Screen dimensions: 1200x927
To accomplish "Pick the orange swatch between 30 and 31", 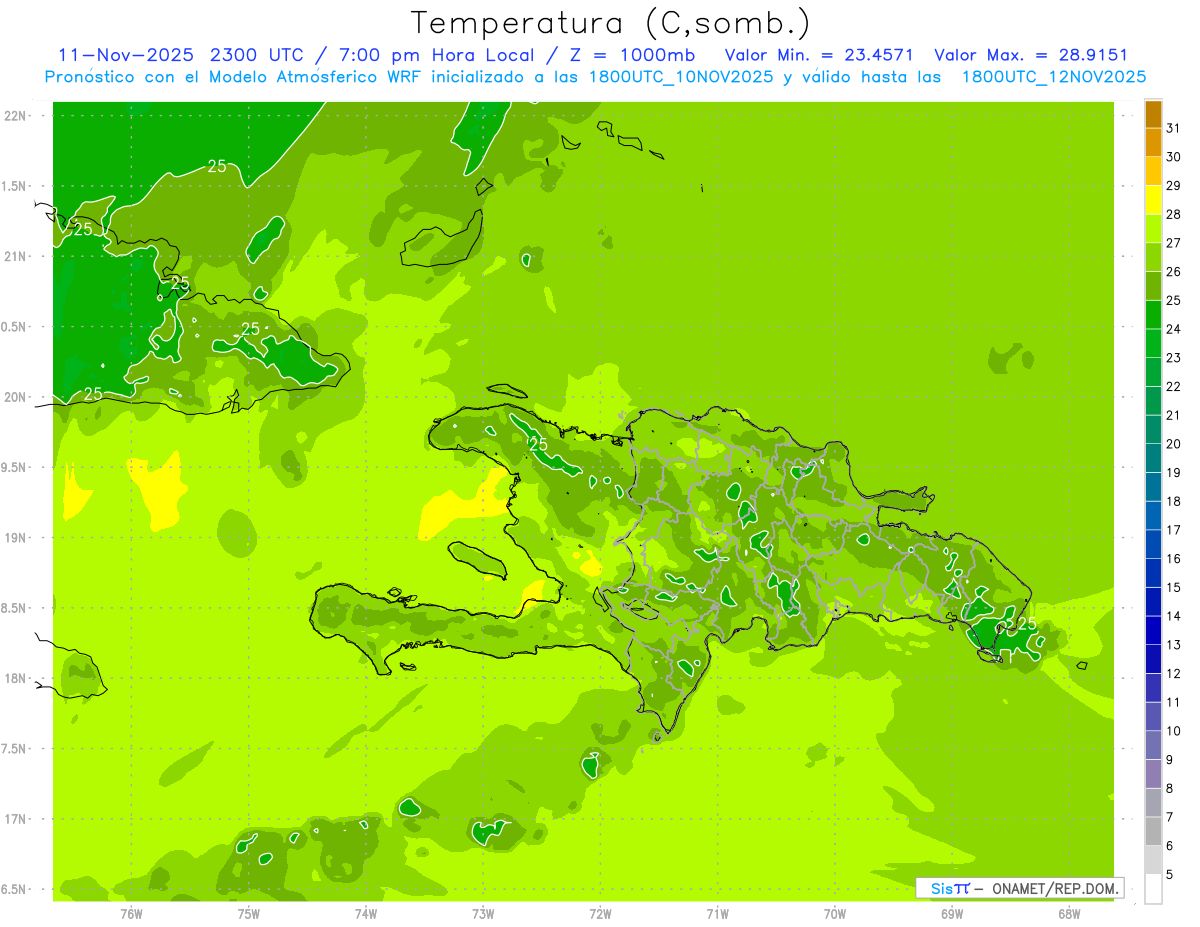I will tap(1153, 142).
